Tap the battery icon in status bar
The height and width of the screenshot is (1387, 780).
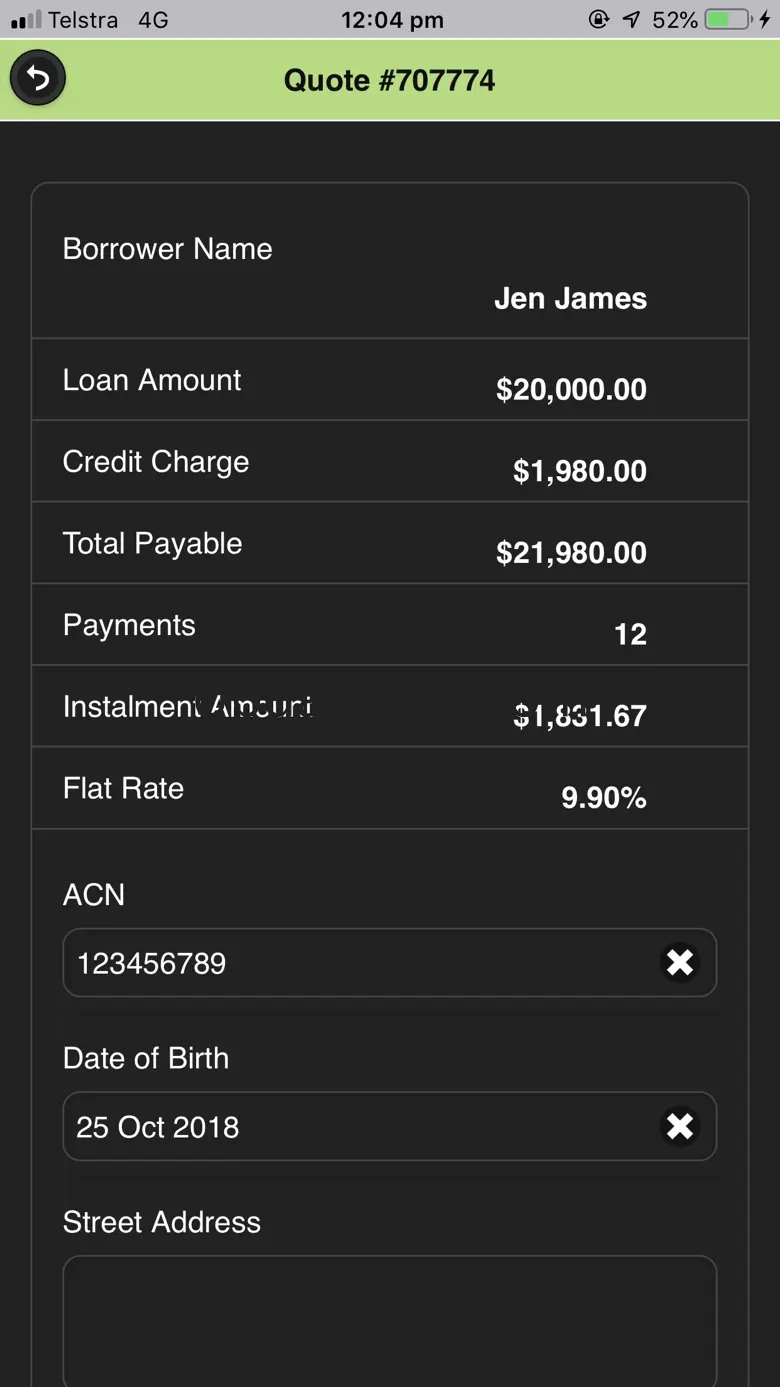(727, 19)
